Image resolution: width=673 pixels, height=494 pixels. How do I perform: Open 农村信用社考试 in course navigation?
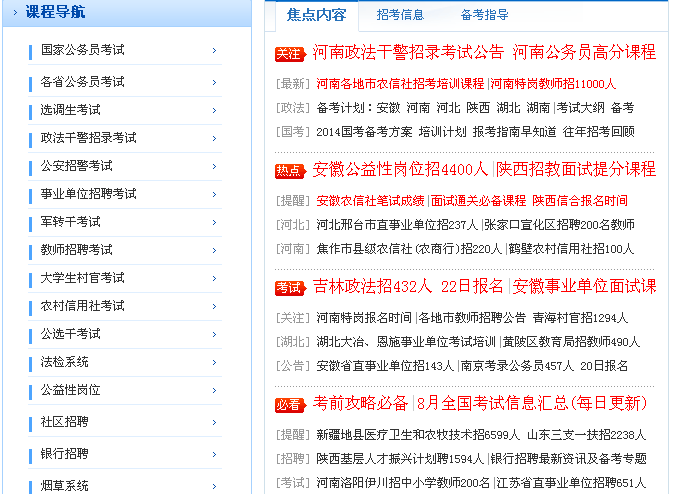point(82,306)
